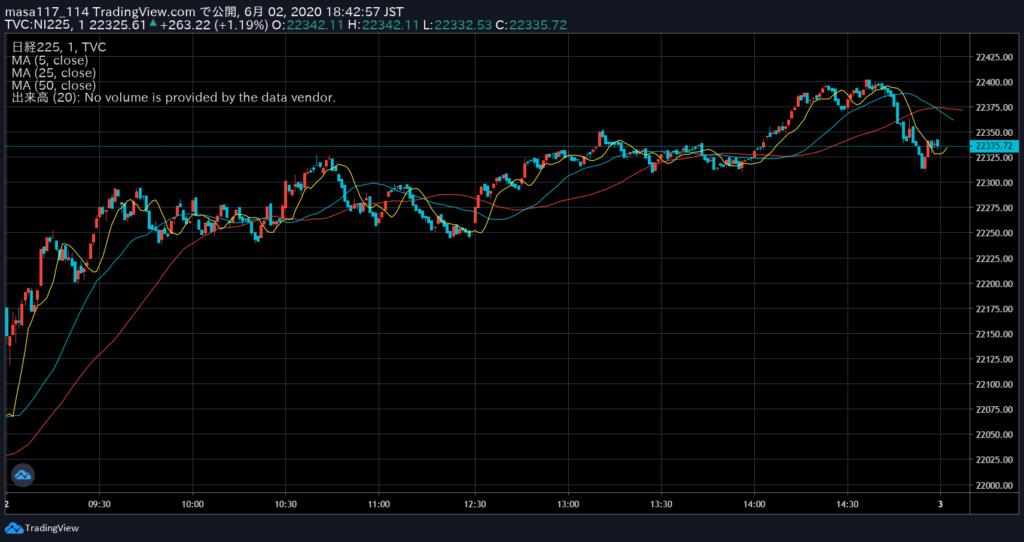Click the 14:00 time axis label
1024x542 pixels.
click(754, 504)
